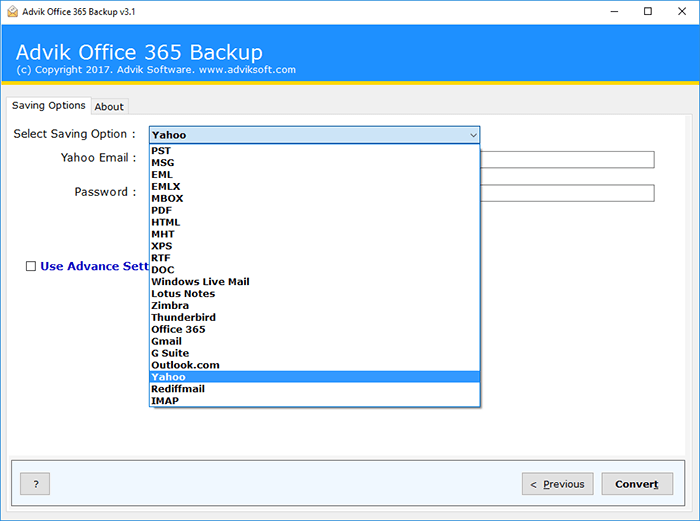This screenshot has width=700, height=521.
Task: Maximize the Advik Office 365 Backup window
Action: (648, 12)
